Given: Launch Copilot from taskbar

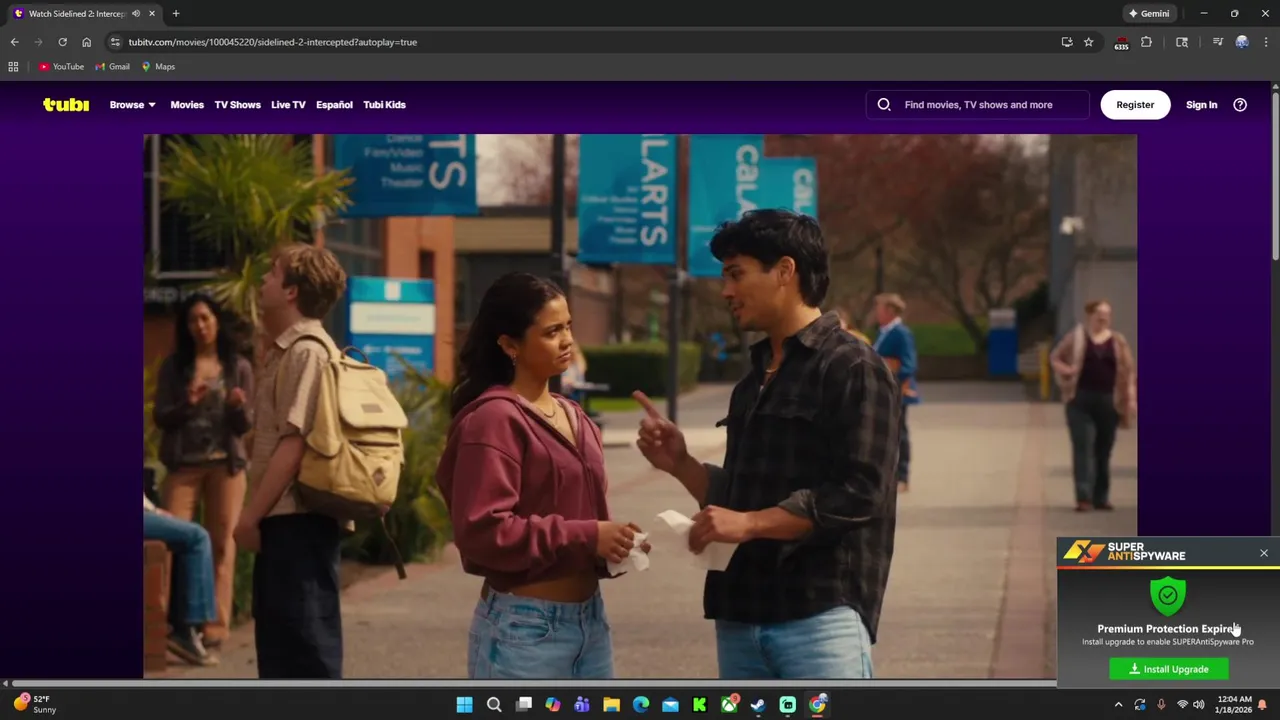Looking at the screenshot, I should (x=553, y=705).
